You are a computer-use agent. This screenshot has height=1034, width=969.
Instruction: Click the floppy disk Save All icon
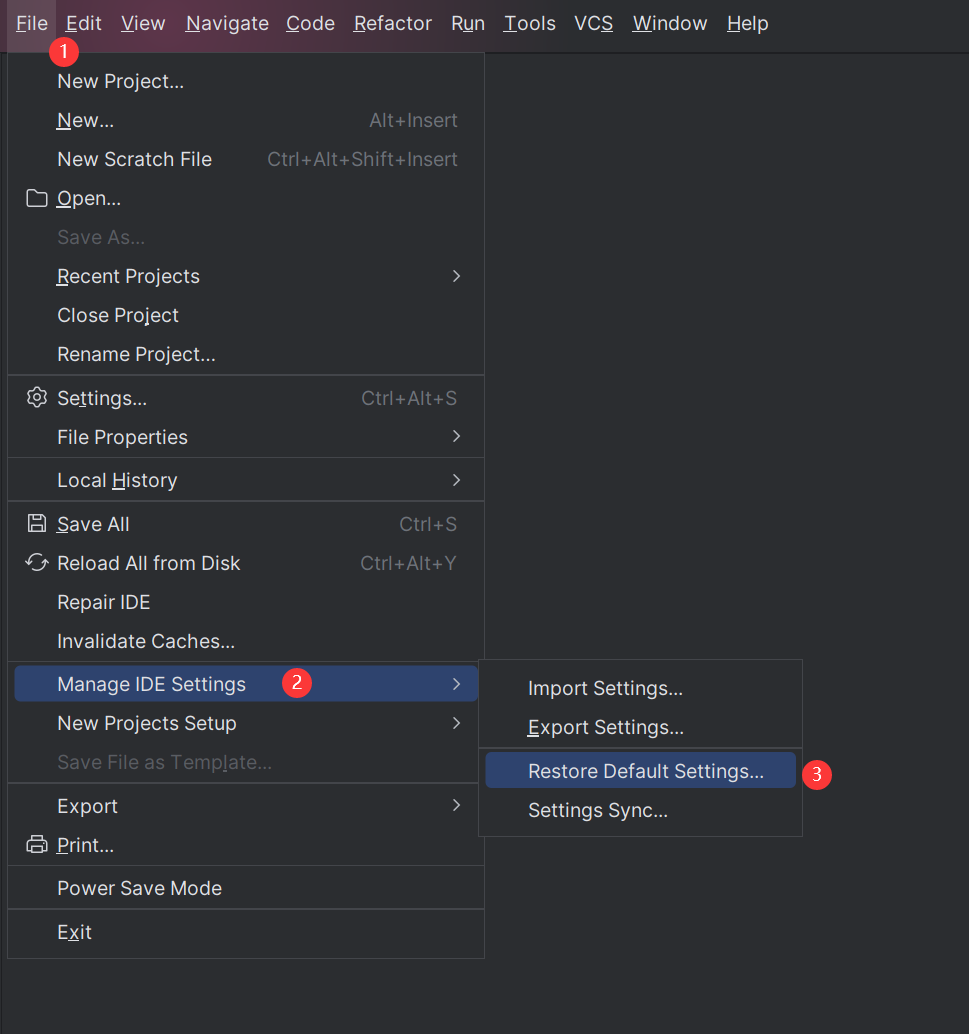point(37,524)
